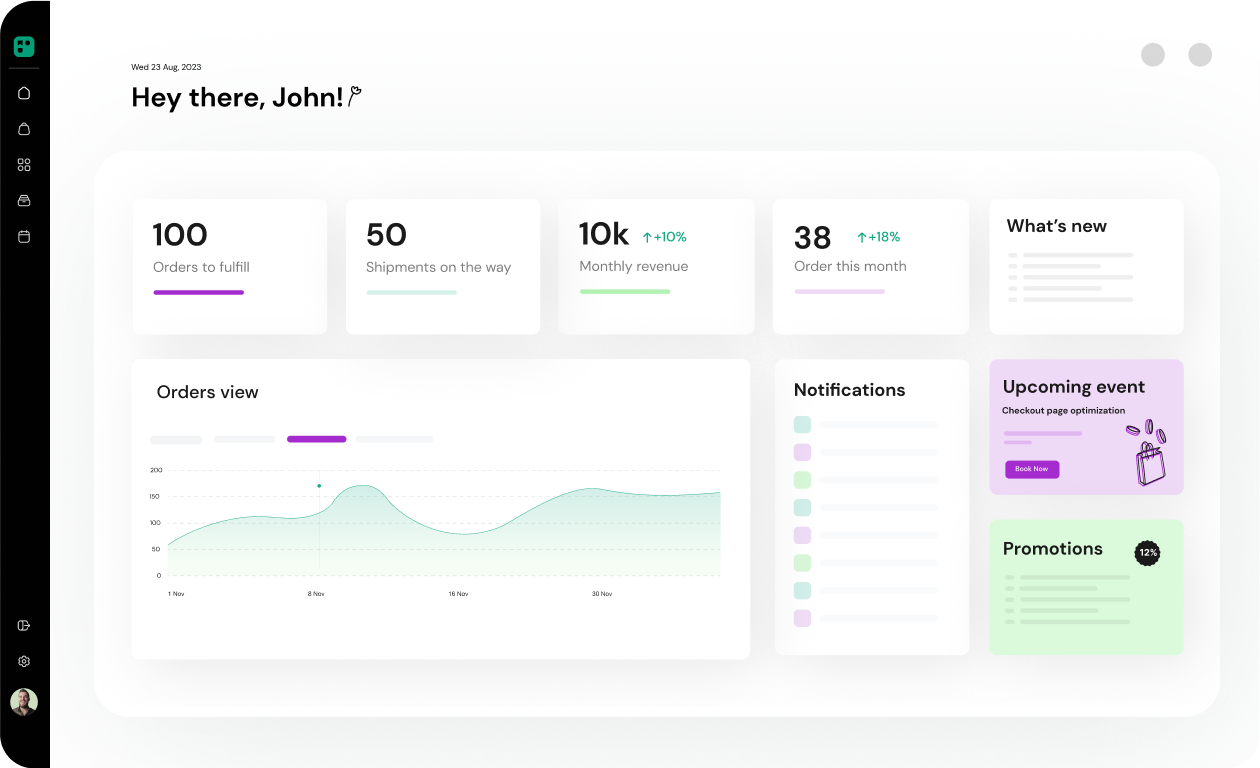Click the Upcoming event heading
The image size is (1260, 768).
click(x=1073, y=387)
